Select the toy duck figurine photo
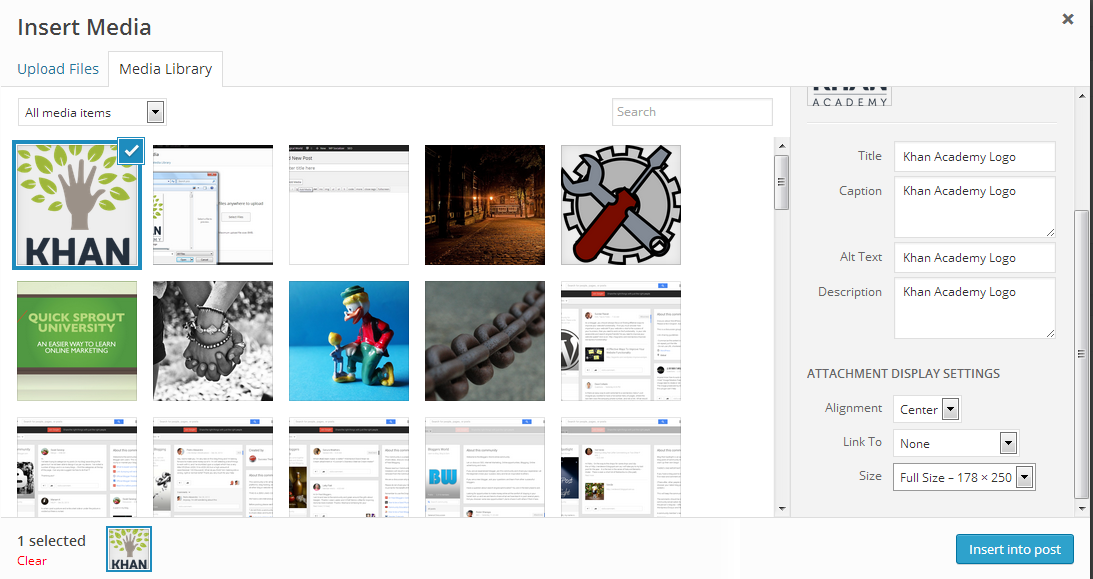The height and width of the screenshot is (579, 1093). 349,341
